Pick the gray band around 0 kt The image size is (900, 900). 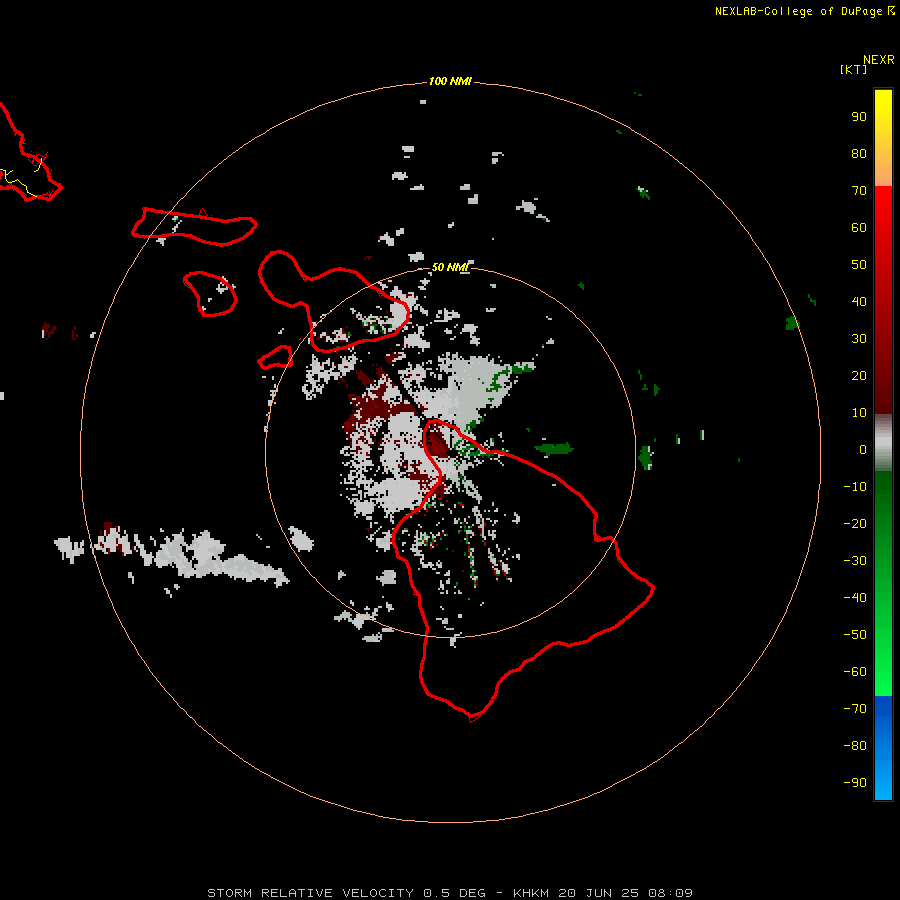coord(883,443)
